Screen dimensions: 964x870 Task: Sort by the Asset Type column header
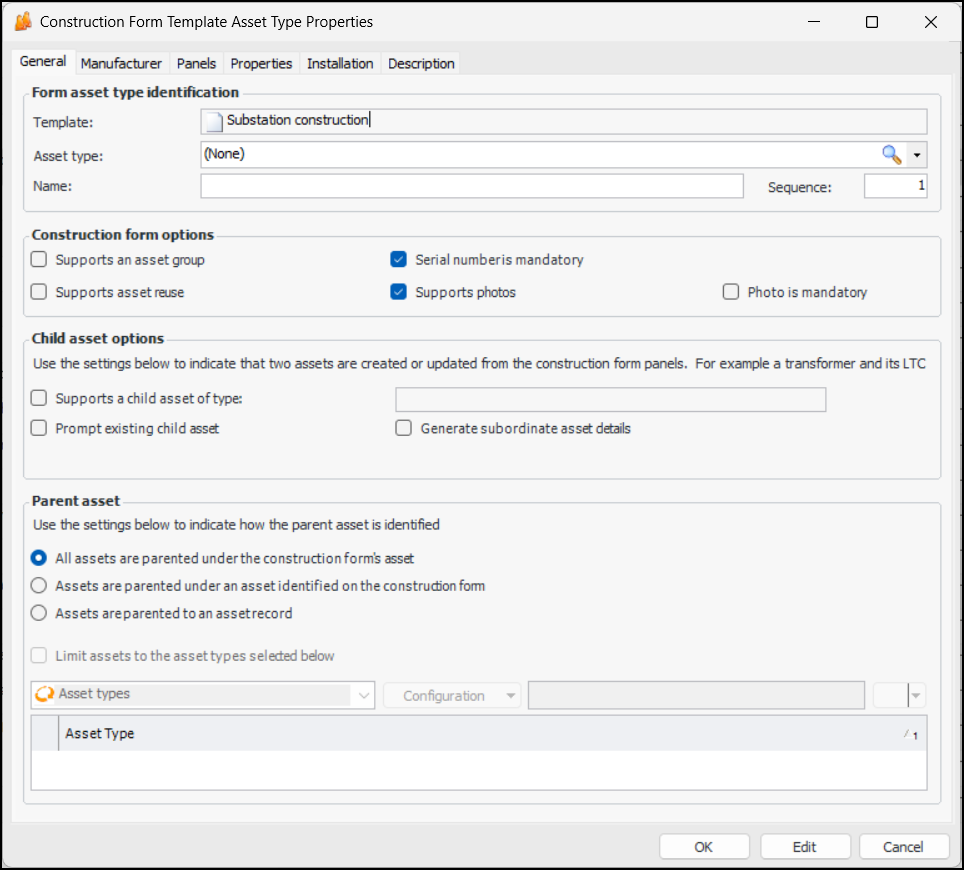coord(480,733)
